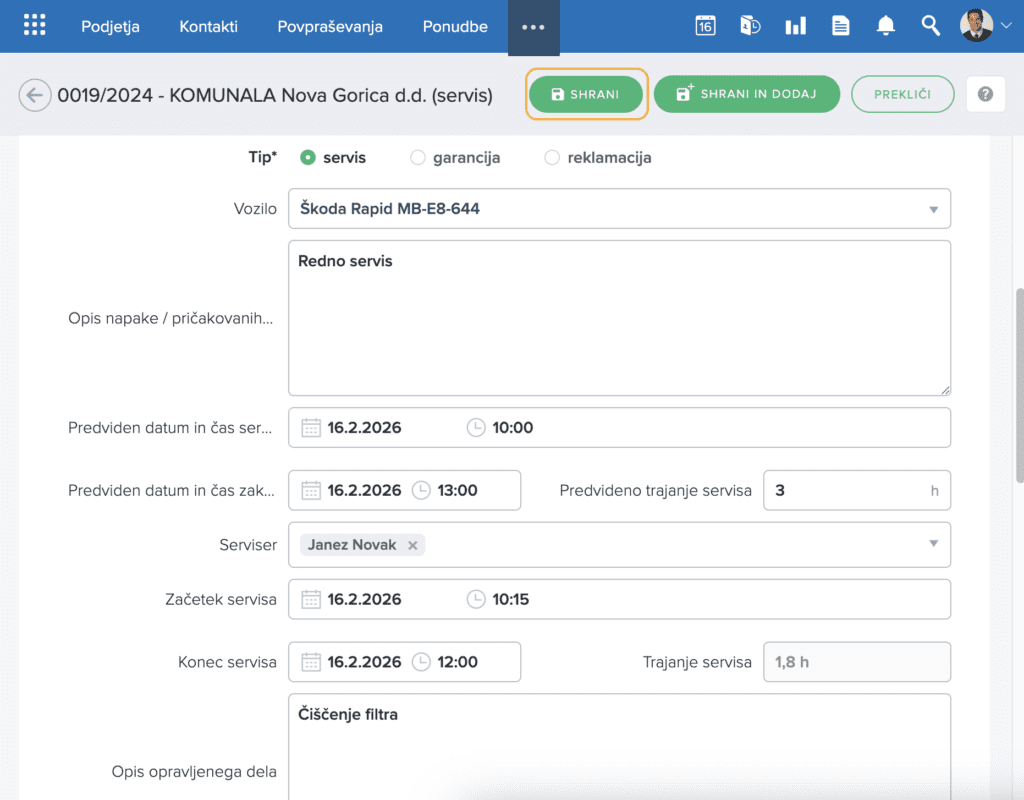Go back with the arrow icon

point(35,95)
